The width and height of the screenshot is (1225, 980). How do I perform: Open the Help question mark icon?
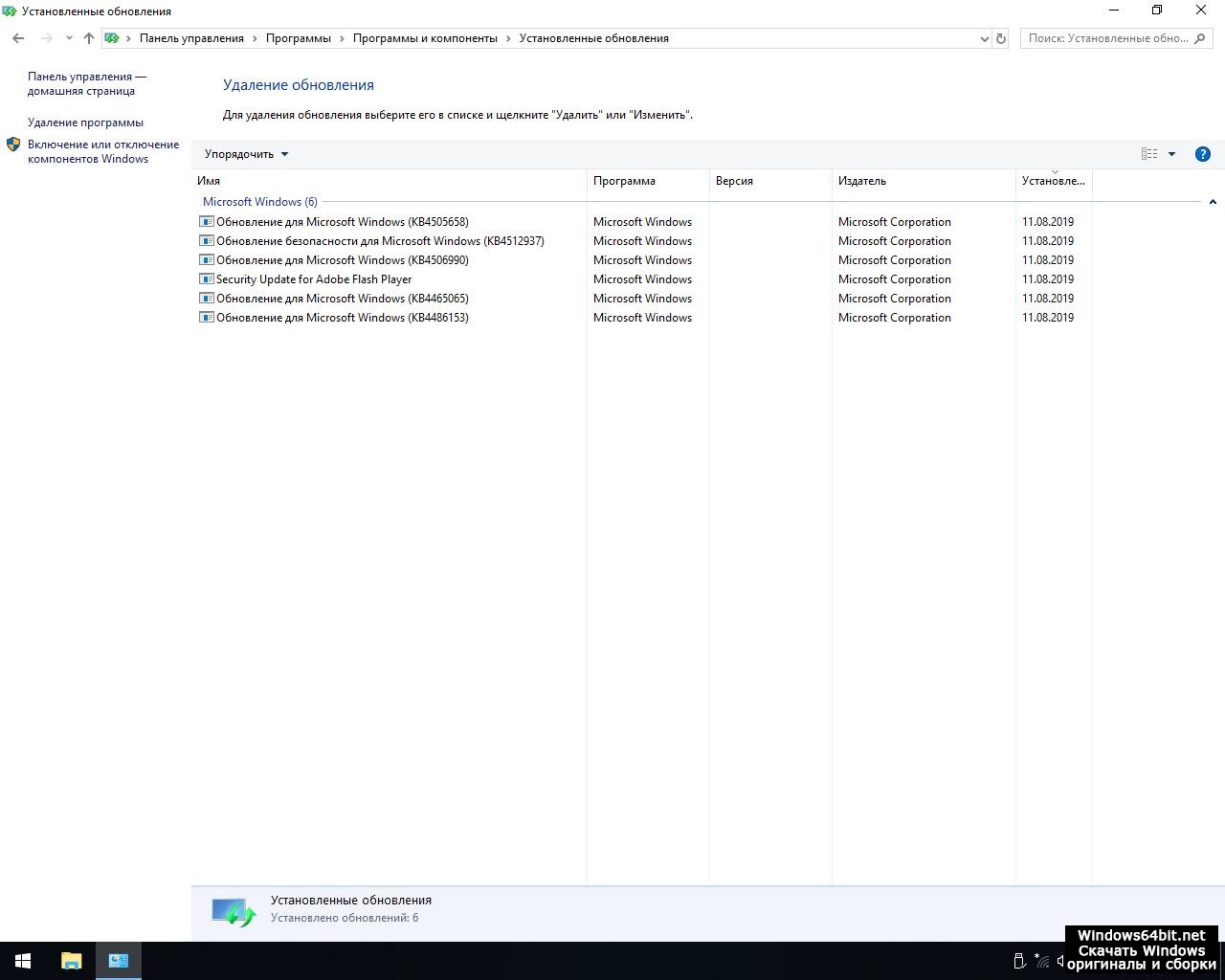1203,154
